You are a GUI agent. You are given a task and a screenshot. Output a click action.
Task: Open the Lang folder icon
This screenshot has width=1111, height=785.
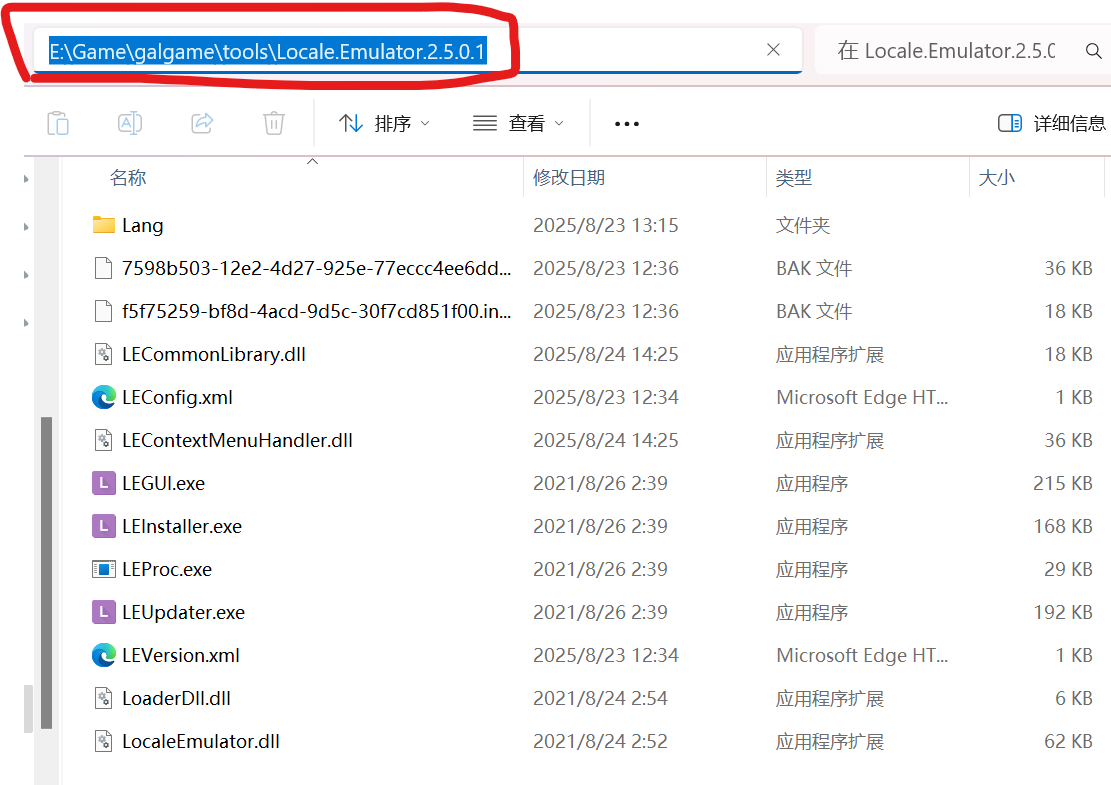[105, 225]
